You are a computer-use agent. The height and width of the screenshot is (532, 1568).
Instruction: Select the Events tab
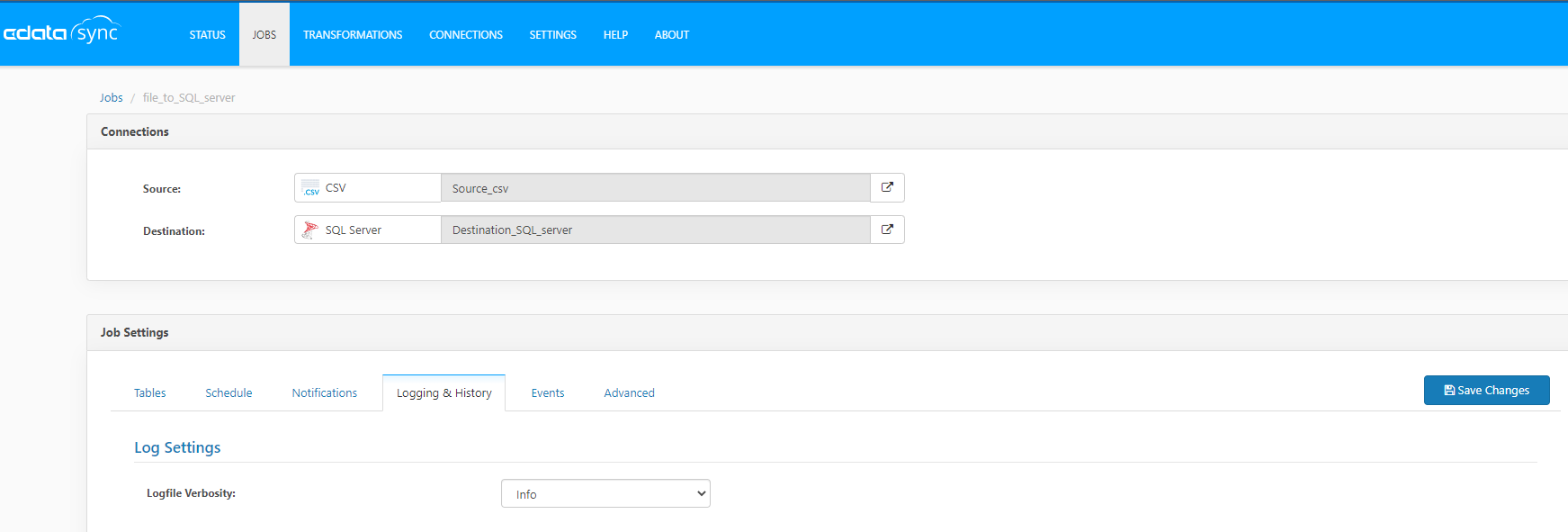548,393
